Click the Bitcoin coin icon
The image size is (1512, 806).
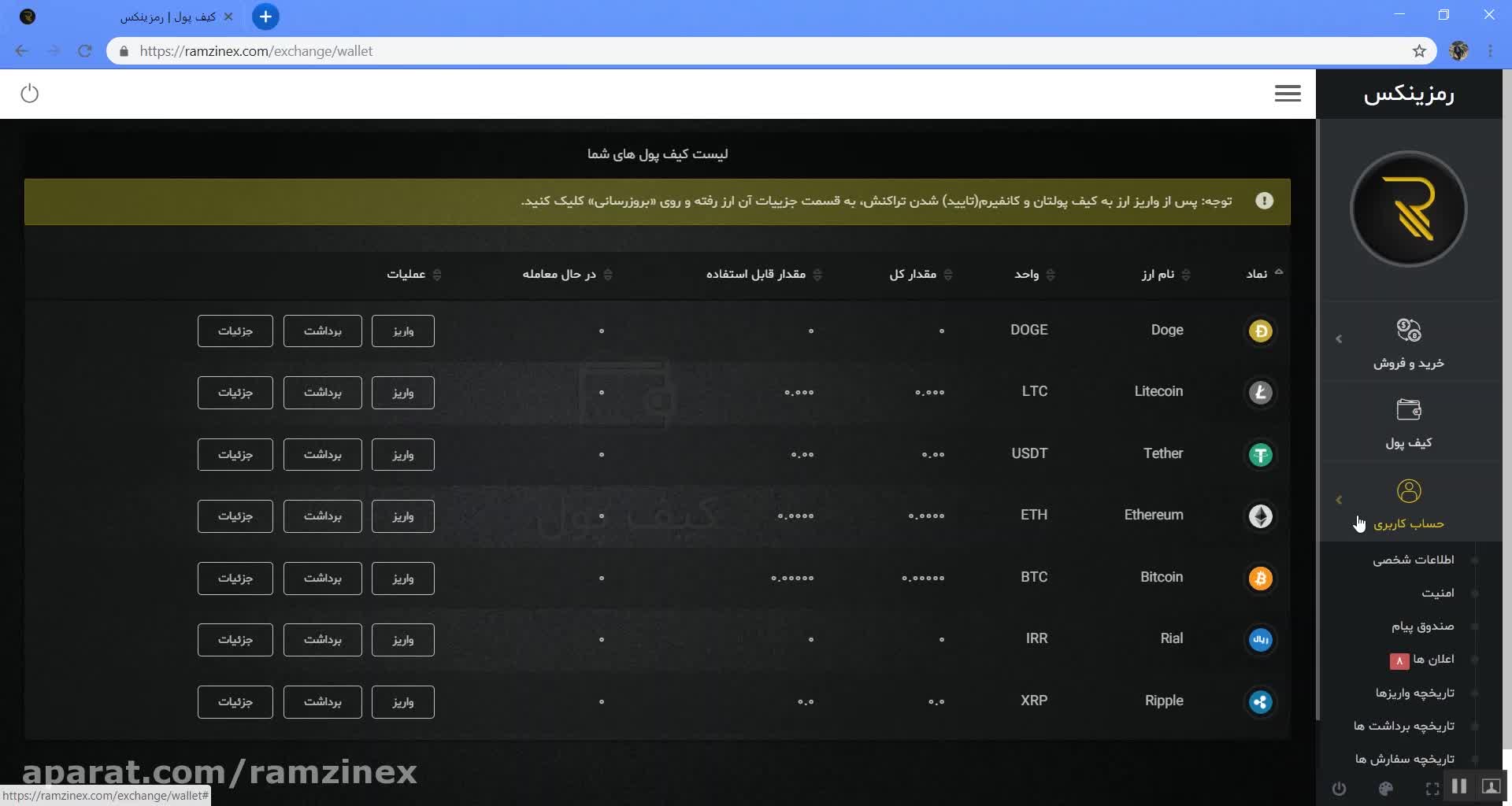(x=1260, y=579)
